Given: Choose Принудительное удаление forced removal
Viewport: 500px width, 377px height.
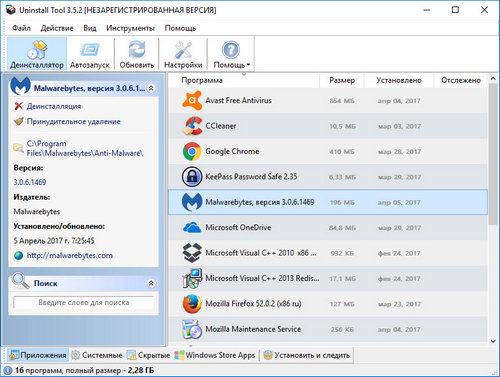Looking at the screenshot, I should pyautogui.click(x=73, y=121).
